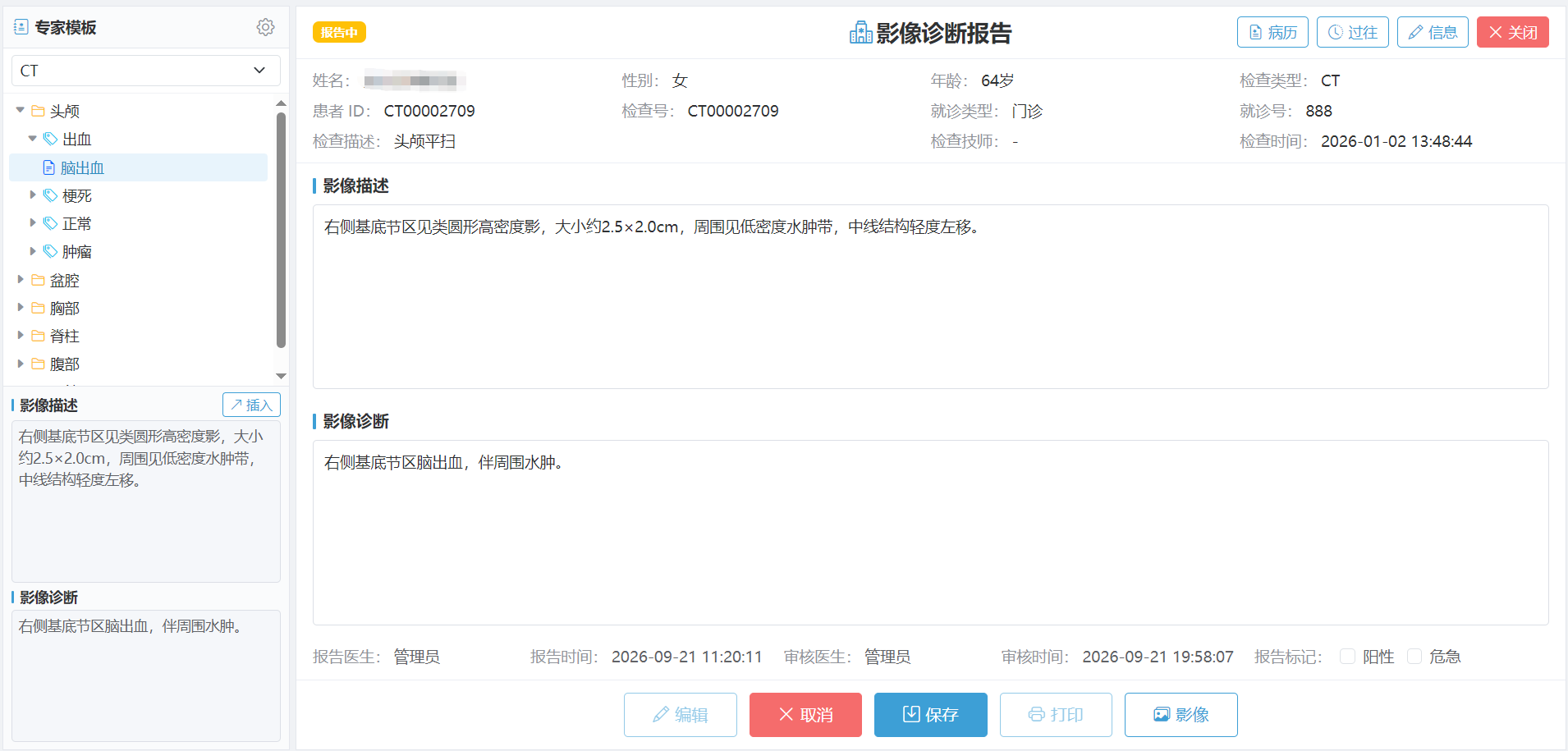
Task: Close the report with 关闭
Action: pos(1513,32)
